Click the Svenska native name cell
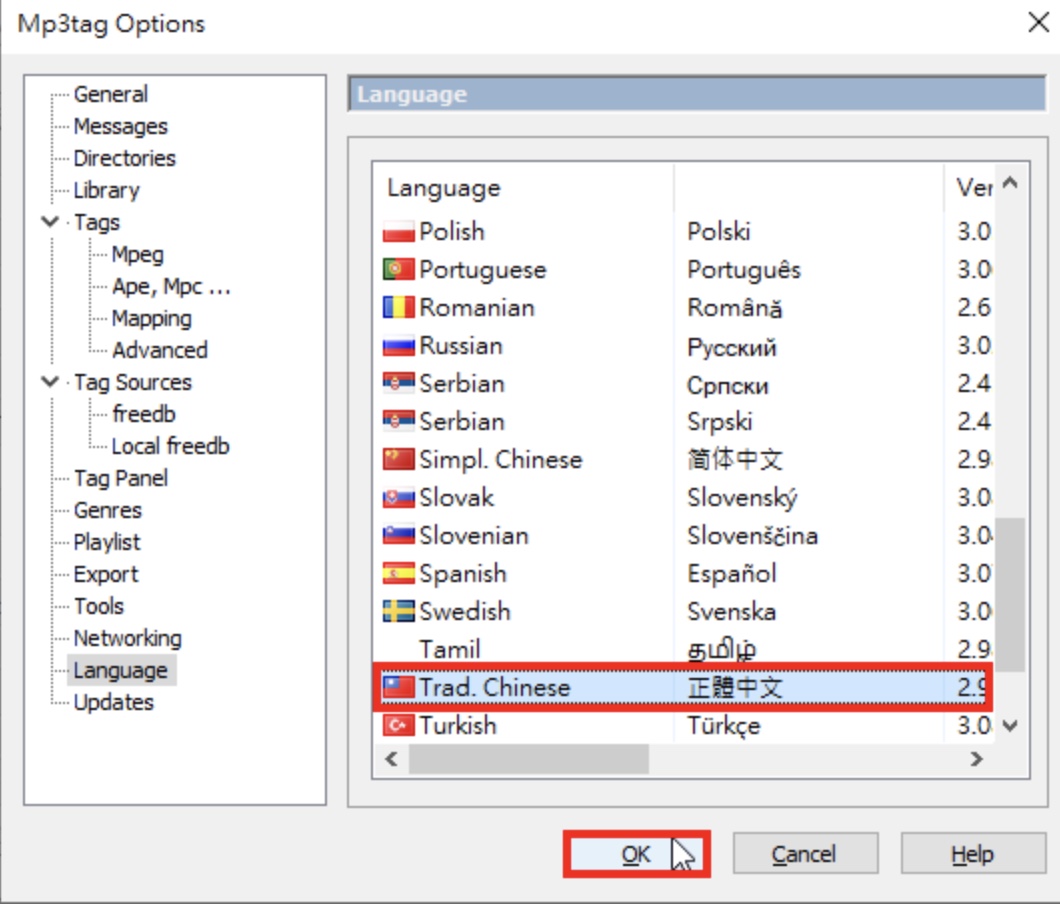Image resolution: width=1060 pixels, height=912 pixels. click(x=731, y=612)
